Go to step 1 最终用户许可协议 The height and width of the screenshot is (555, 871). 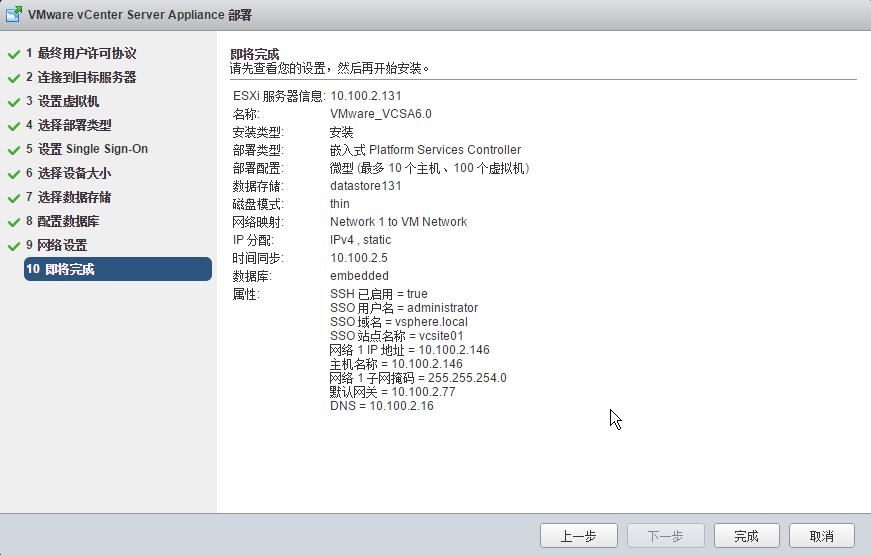tap(81, 53)
